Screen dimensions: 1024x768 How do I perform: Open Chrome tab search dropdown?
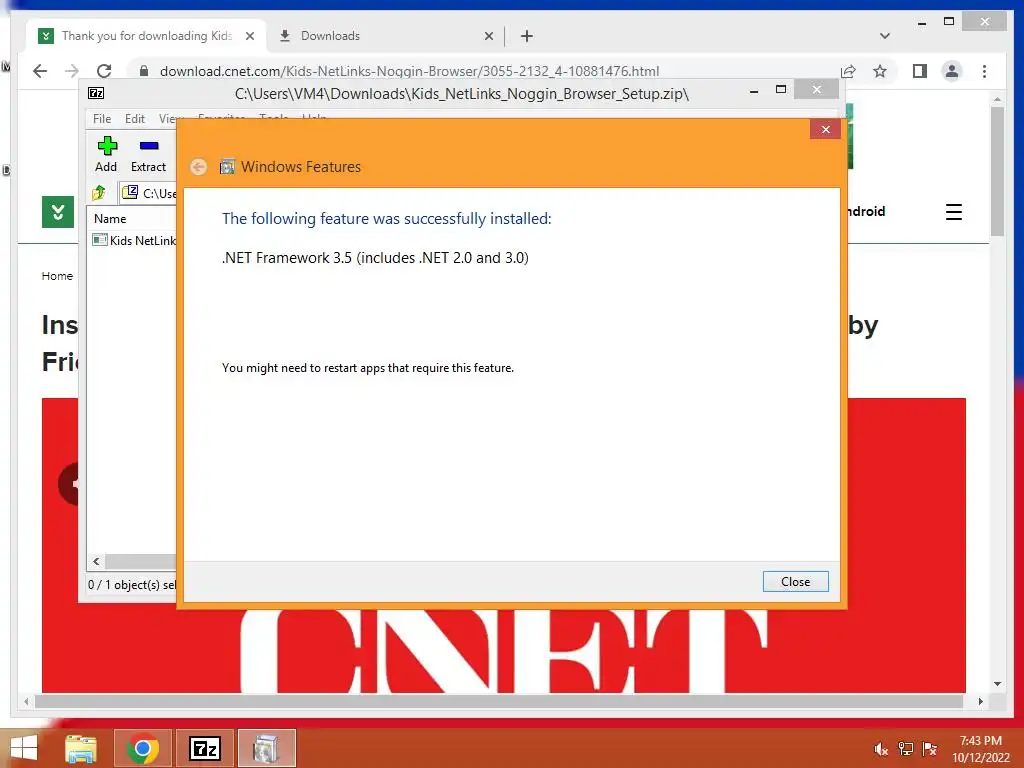pos(885,36)
